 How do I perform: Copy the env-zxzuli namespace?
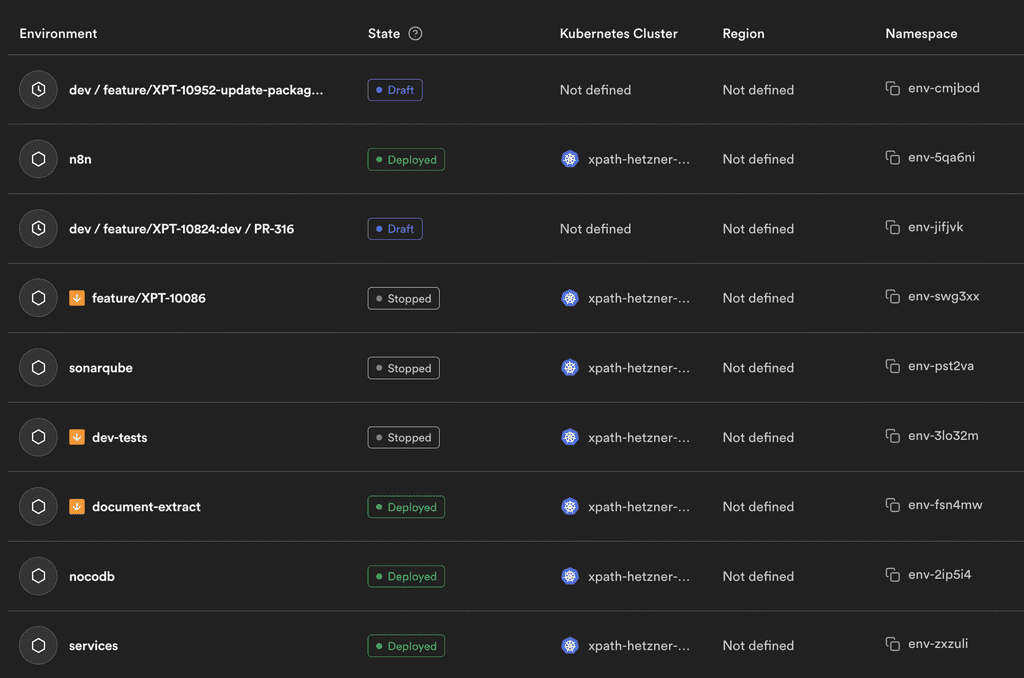[x=893, y=645]
